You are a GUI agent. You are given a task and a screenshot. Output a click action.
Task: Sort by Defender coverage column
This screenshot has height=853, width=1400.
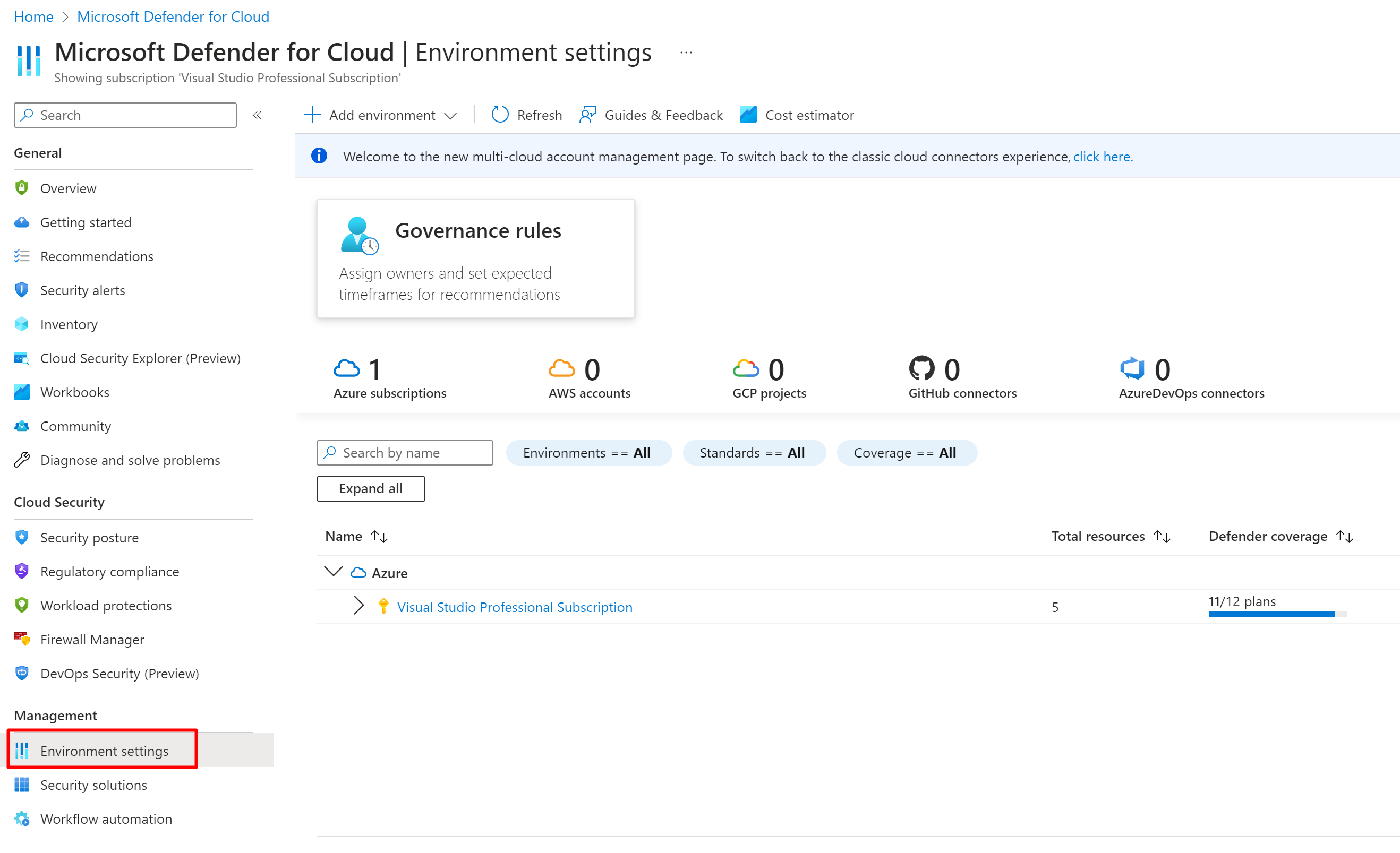tap(1344, 537)
